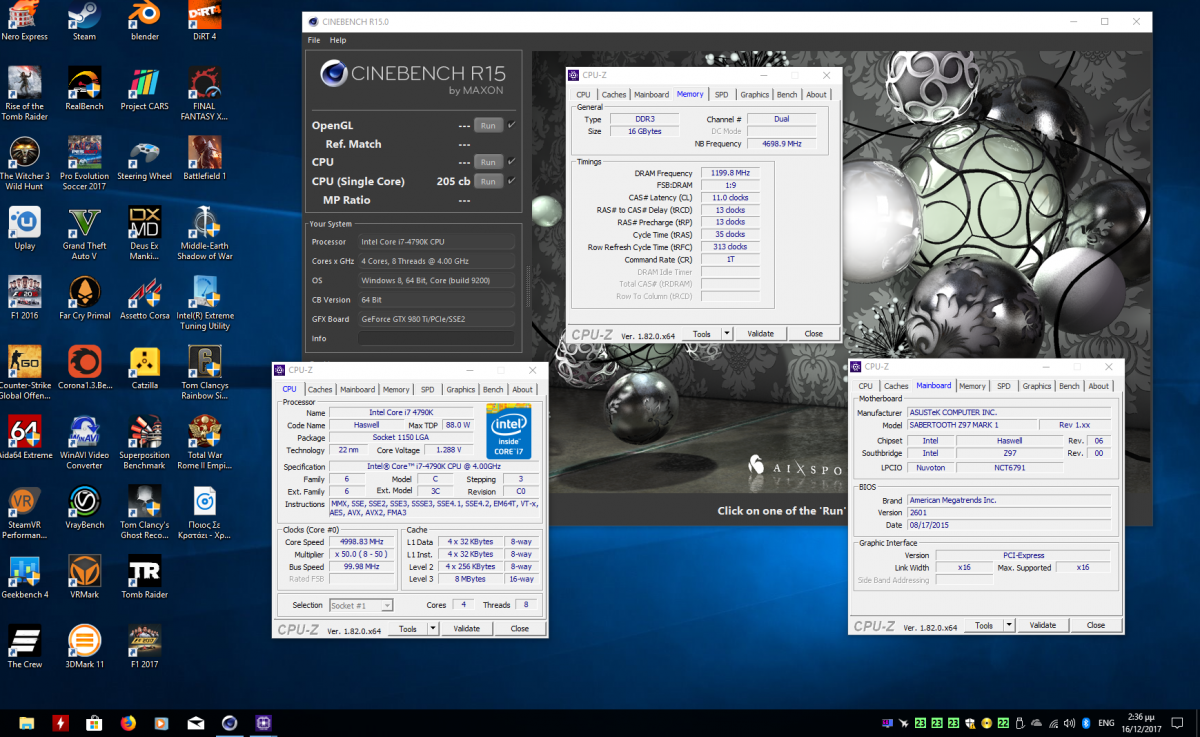
Task: Open Bench tab in CPU-Z CPU window
Action: pos(493,389)
